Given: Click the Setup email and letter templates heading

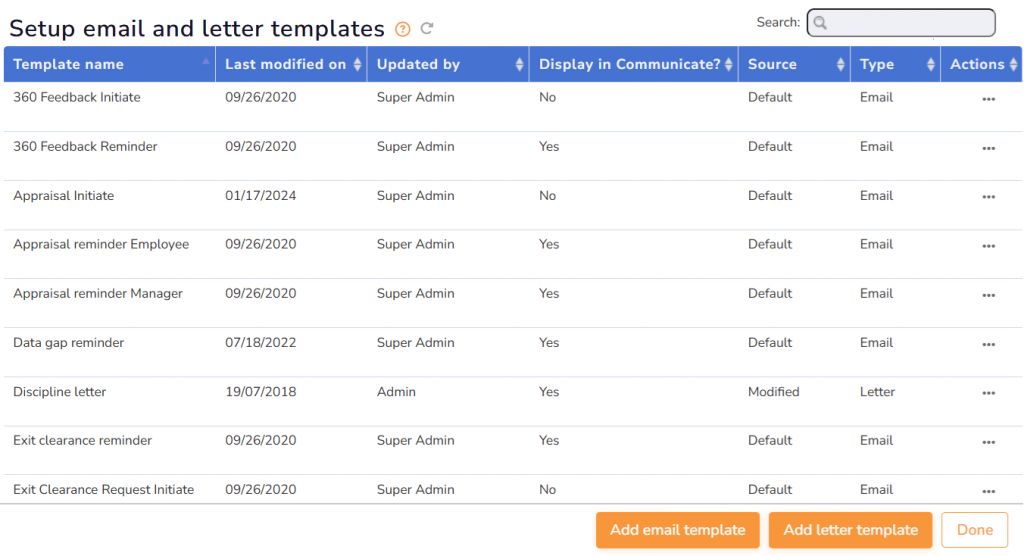Looking at the screenshot, I should [x=197, y=29].
